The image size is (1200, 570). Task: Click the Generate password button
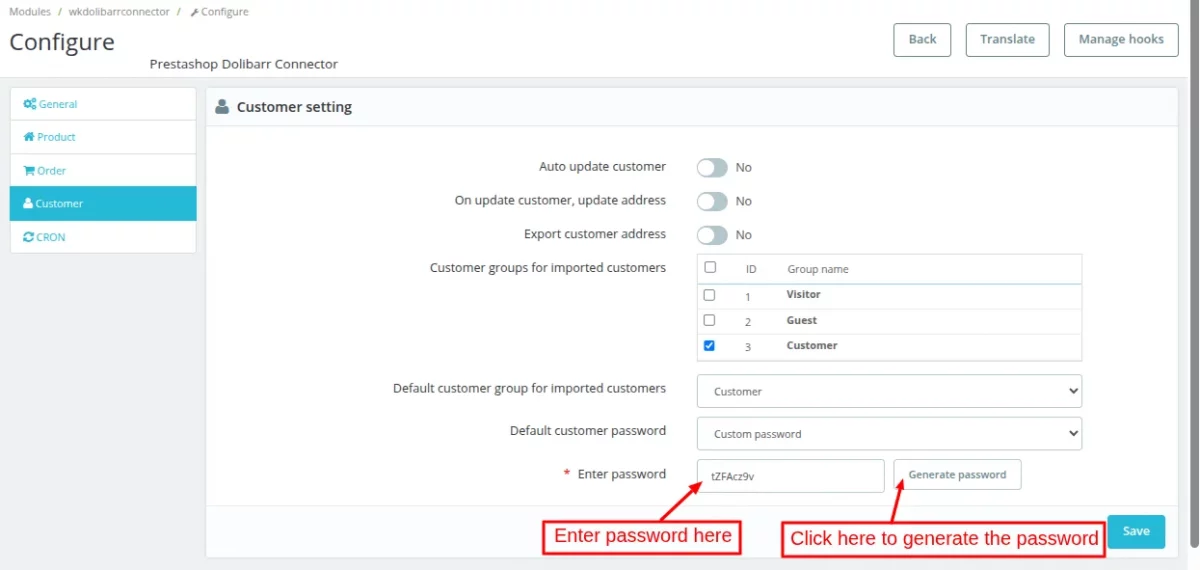pyautogui.click(x=957, y=475)
